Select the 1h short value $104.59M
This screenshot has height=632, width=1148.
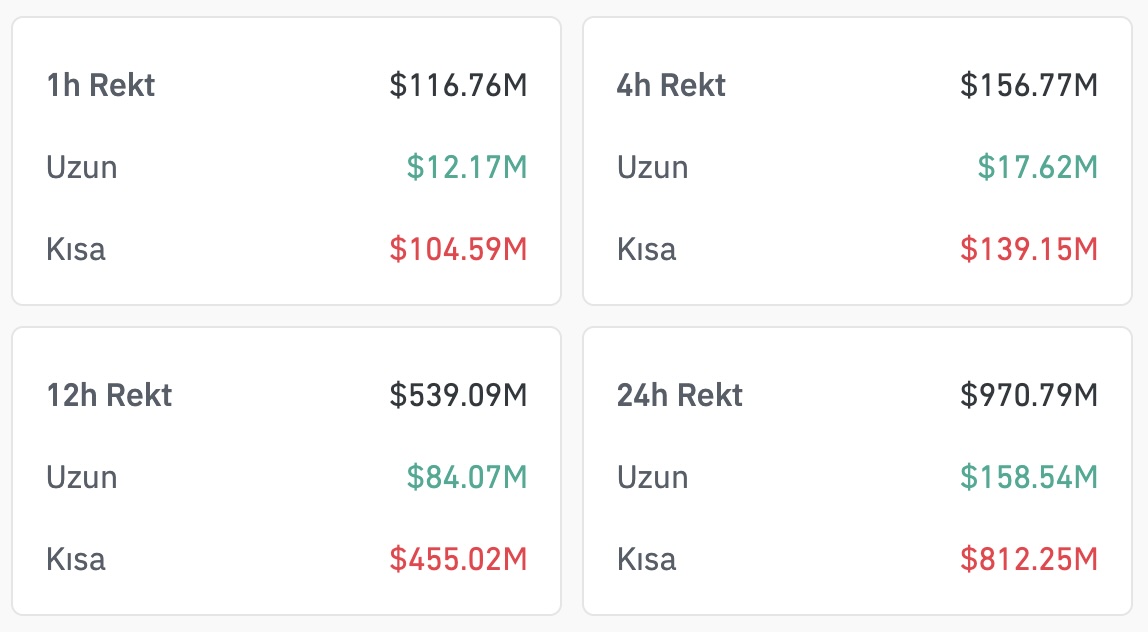click(458, 249)
